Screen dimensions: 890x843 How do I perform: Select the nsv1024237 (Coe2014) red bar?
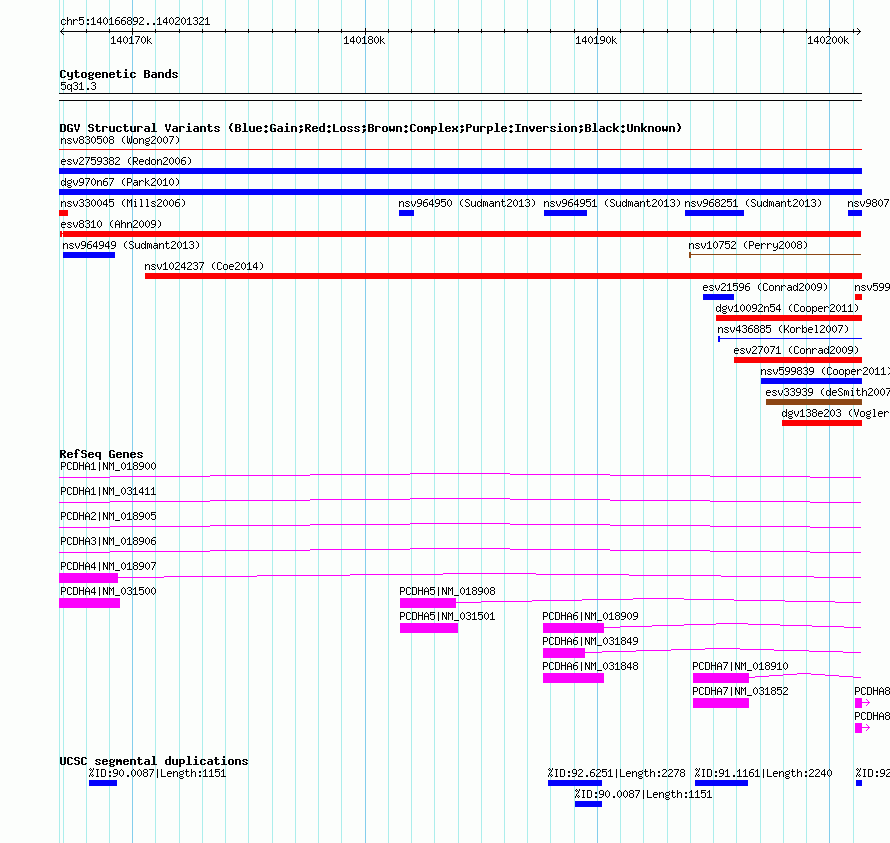503,276
